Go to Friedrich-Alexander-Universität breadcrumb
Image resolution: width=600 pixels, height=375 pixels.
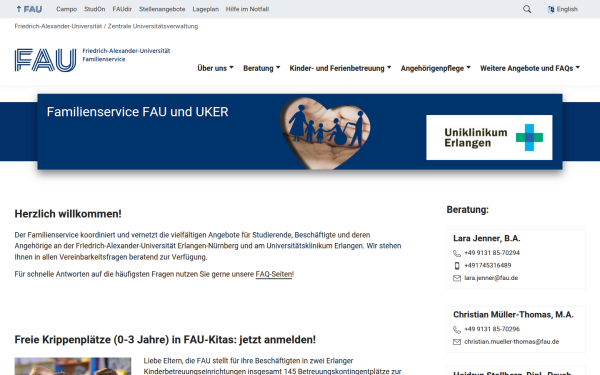click(58, 26)
